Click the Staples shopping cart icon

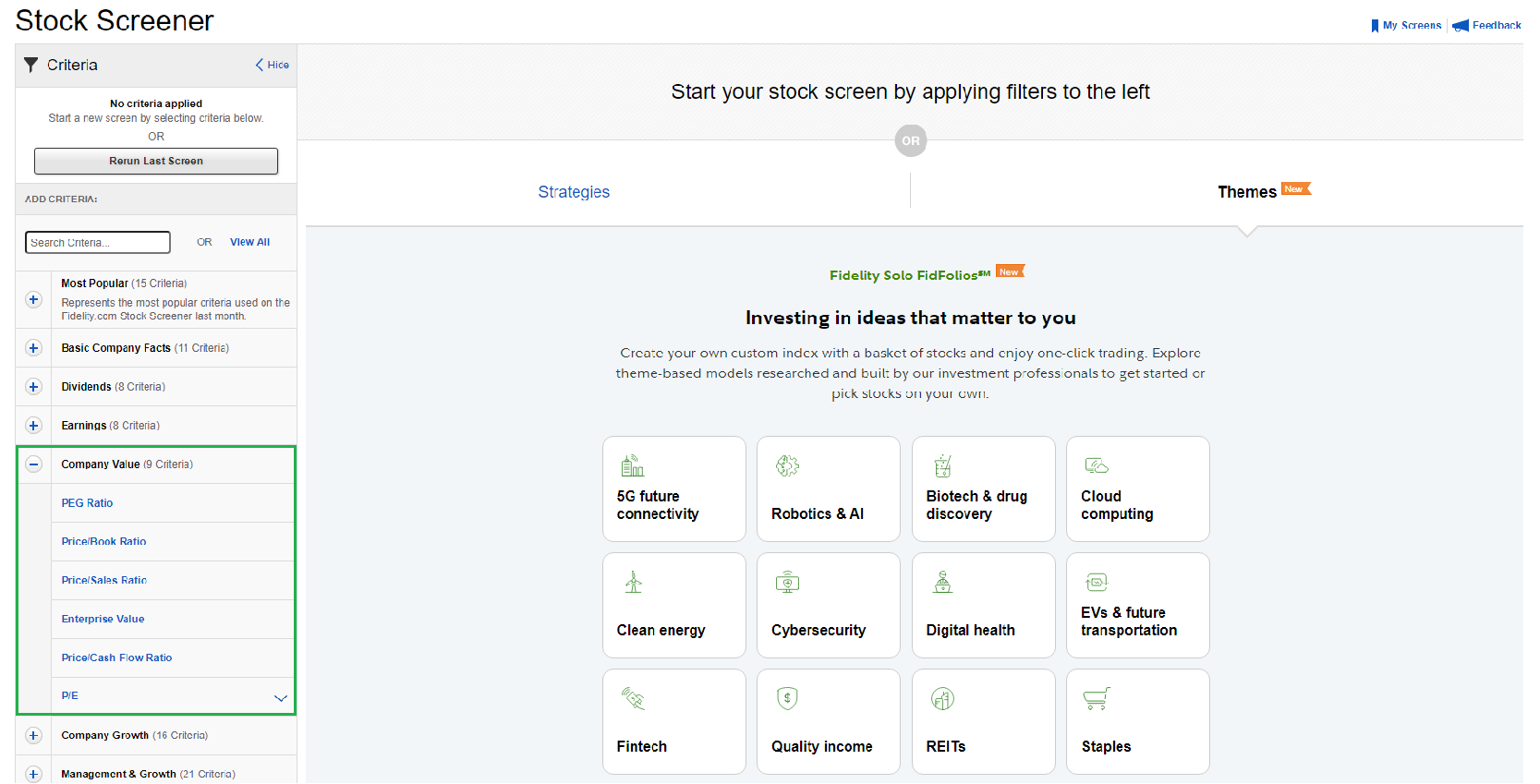click(1097, 698)
